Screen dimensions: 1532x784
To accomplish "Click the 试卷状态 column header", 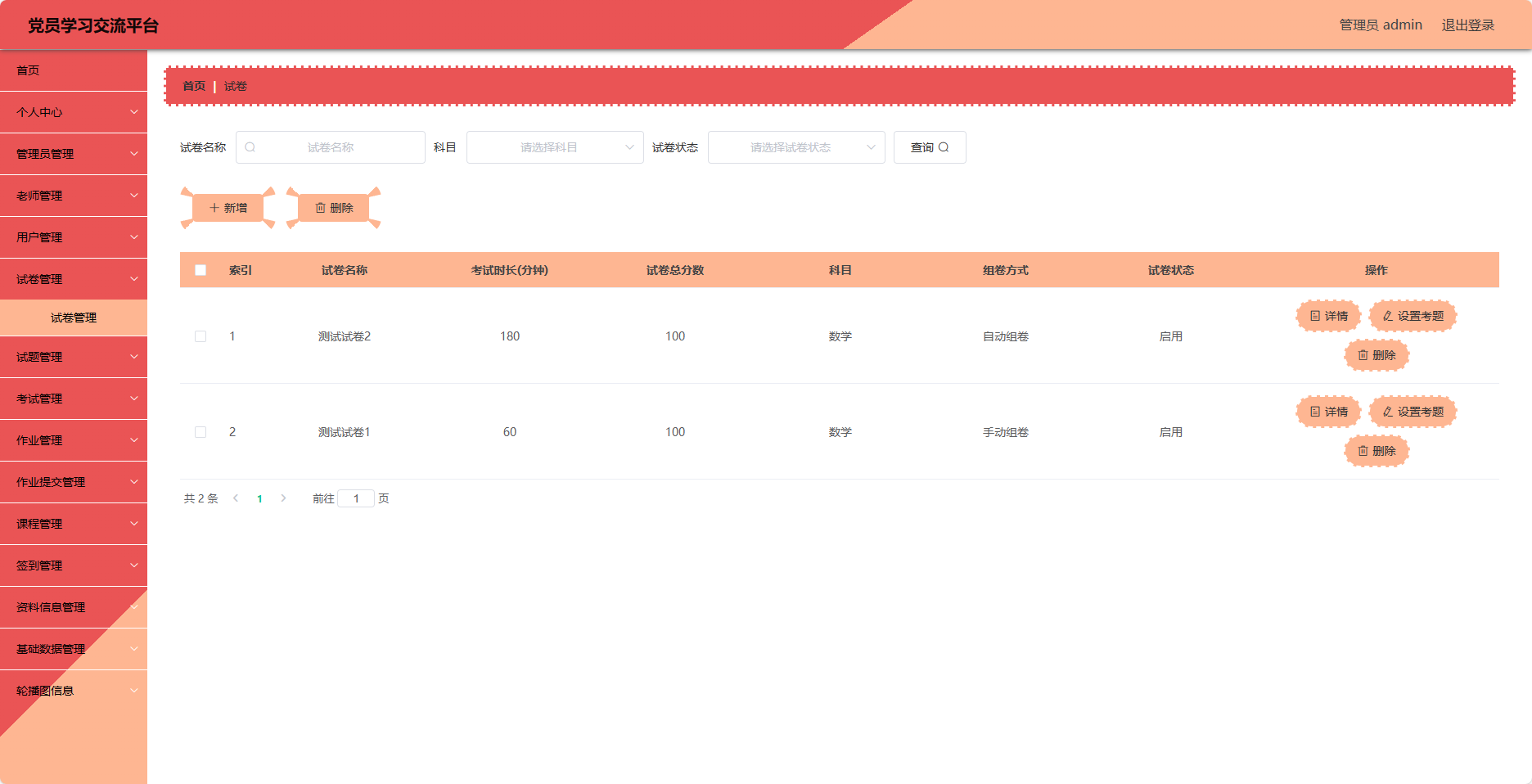I will 1171,270.
